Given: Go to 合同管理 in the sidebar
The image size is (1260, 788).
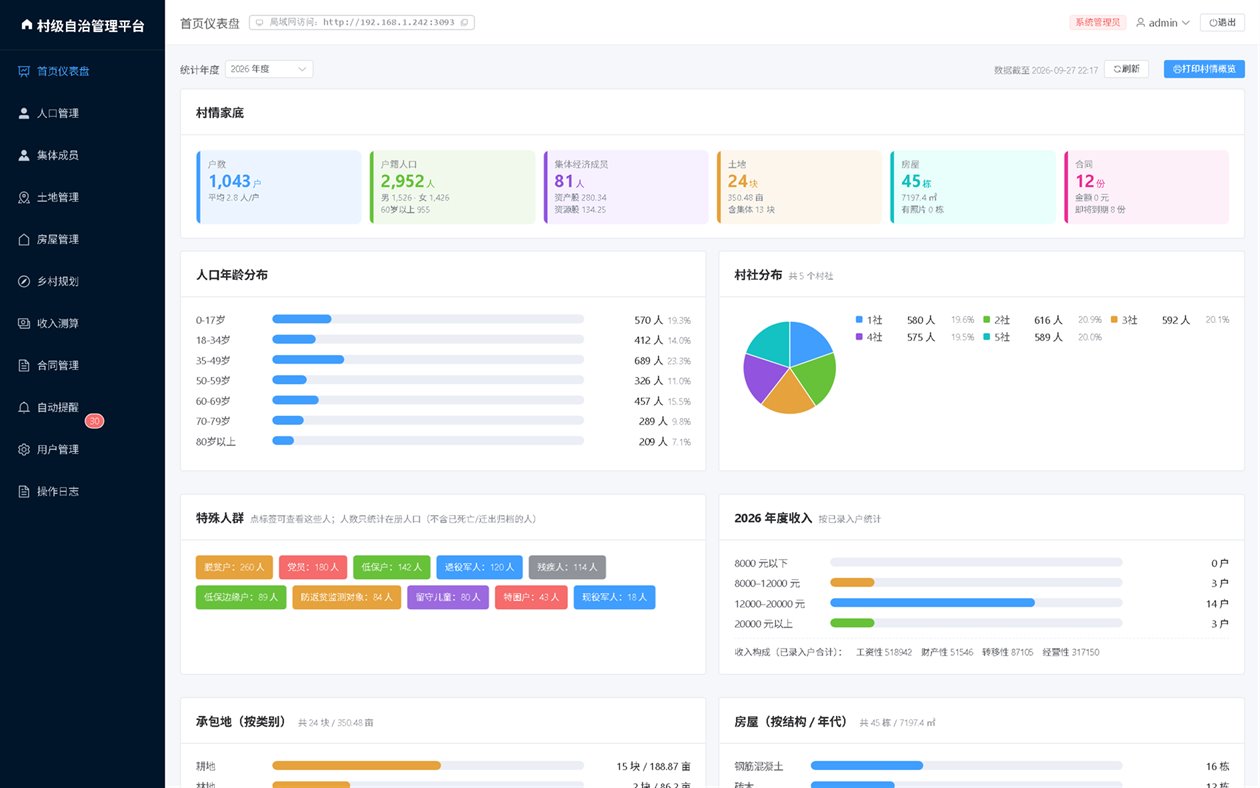Looking at the screenshot, I should [82, 366].
